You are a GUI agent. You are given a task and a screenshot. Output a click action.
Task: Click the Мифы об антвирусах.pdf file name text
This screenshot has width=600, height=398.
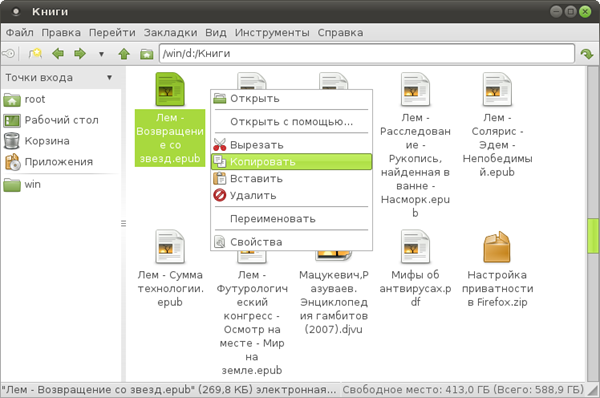pos(416,289)
